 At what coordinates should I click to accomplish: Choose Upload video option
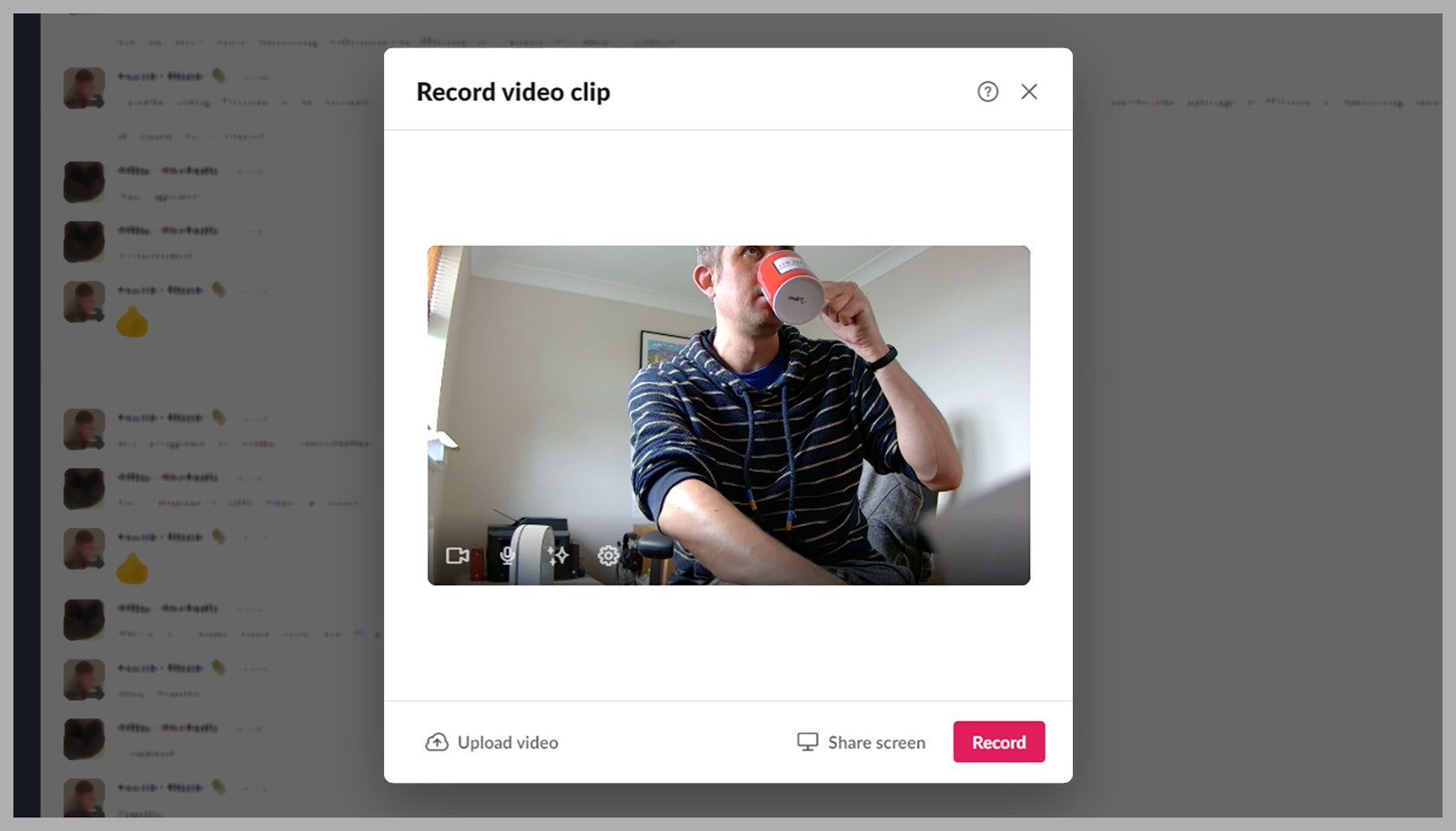pyautogui.click(x=491, y=742)
